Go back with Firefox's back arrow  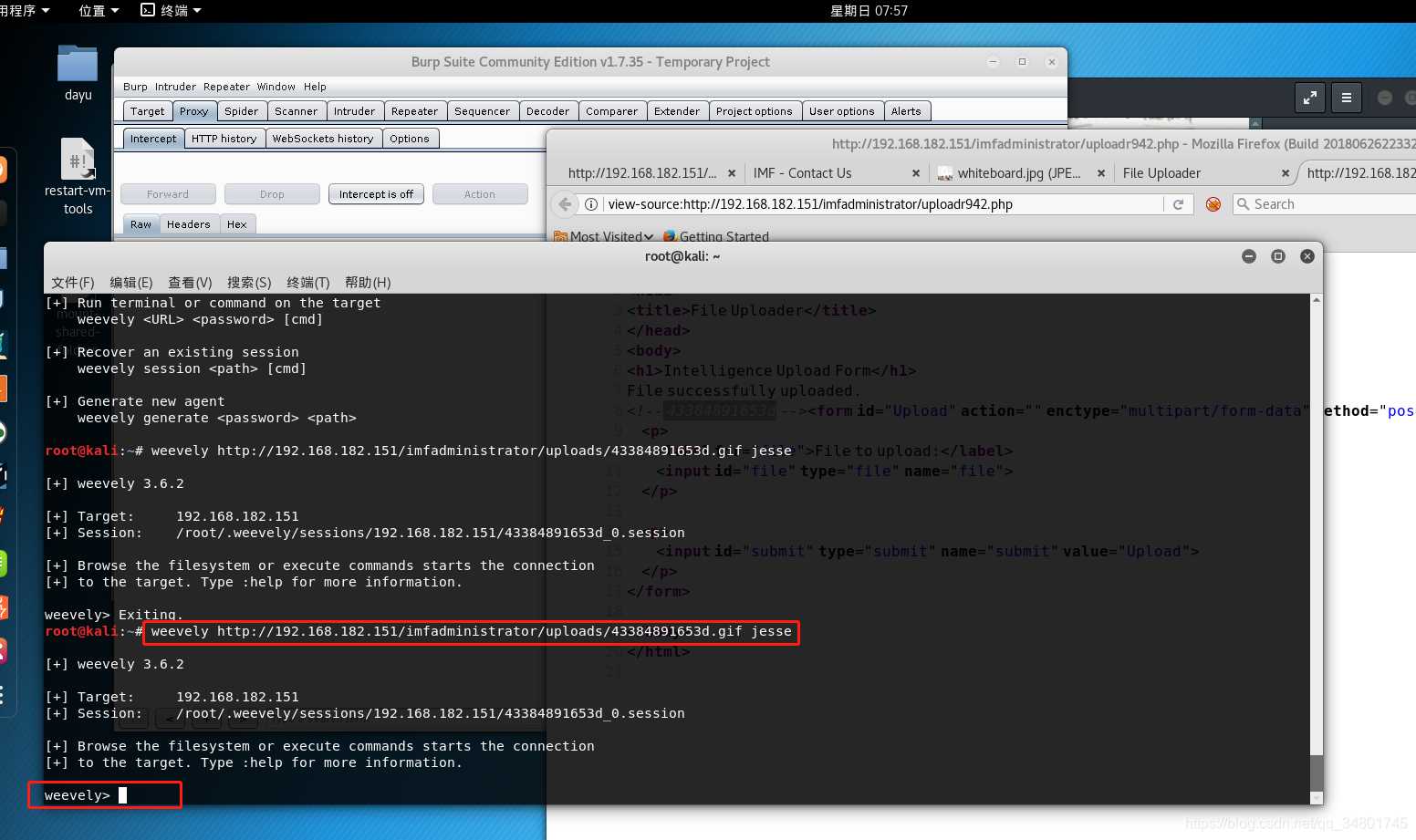pyautogui.click(x=565, y=204)
